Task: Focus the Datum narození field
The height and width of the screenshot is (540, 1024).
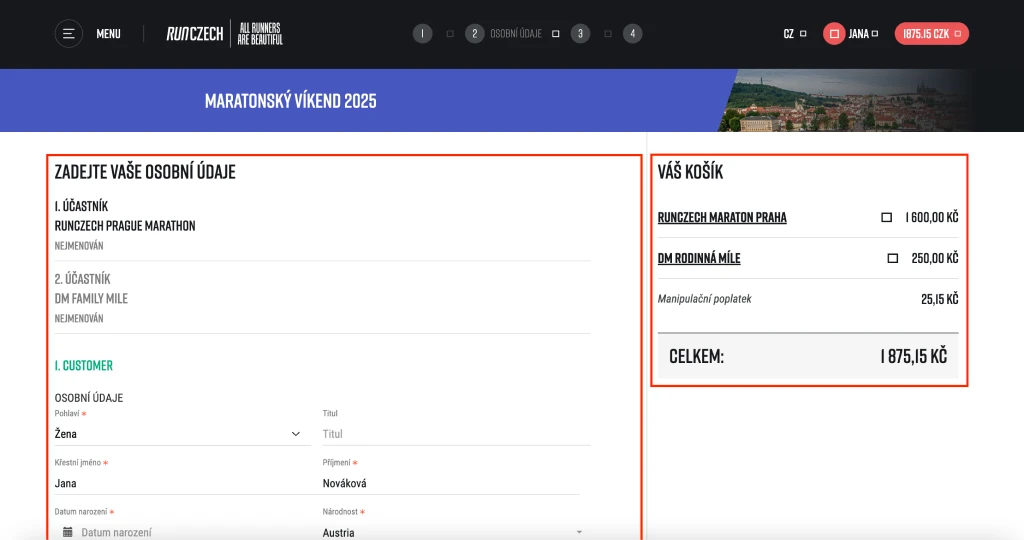Action: pyautogui.click(x=182, y=532)
